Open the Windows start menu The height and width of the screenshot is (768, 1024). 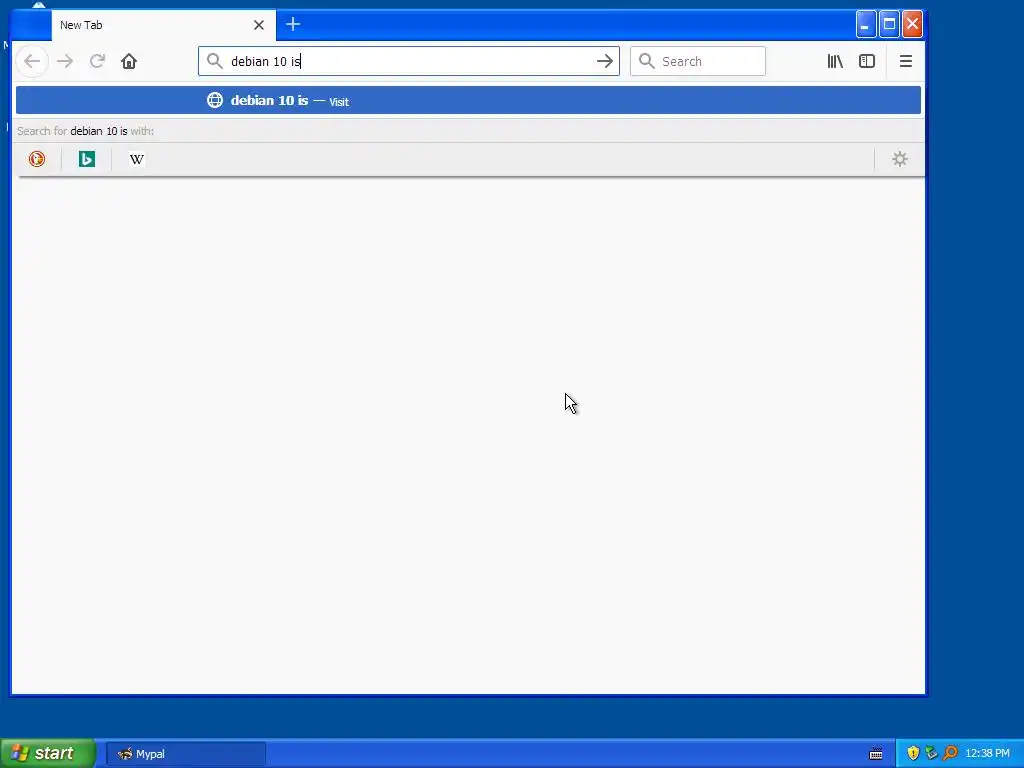[x=47, y=753]
